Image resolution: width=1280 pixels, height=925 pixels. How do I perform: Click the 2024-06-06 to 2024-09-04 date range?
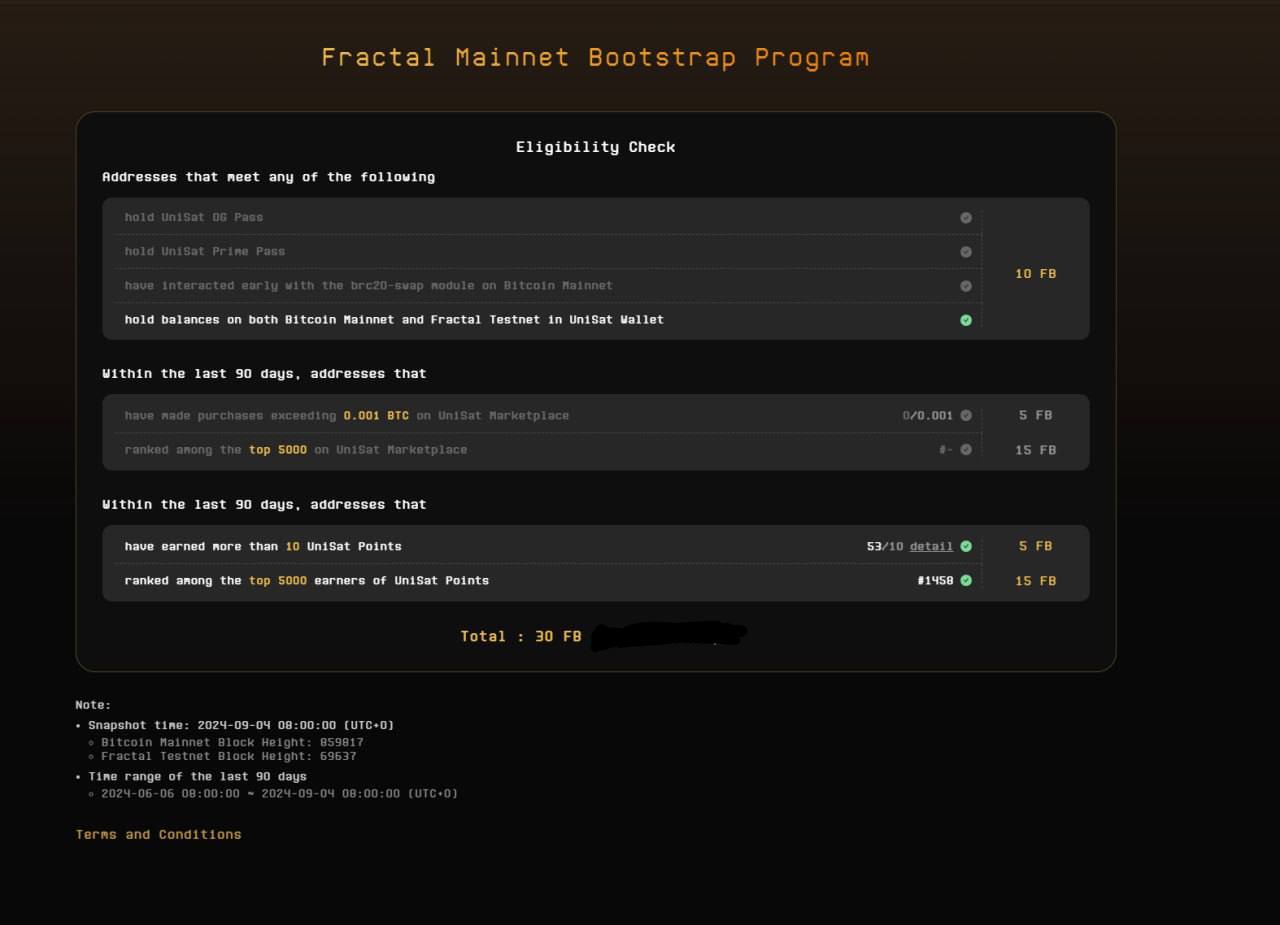pos(279,794)
